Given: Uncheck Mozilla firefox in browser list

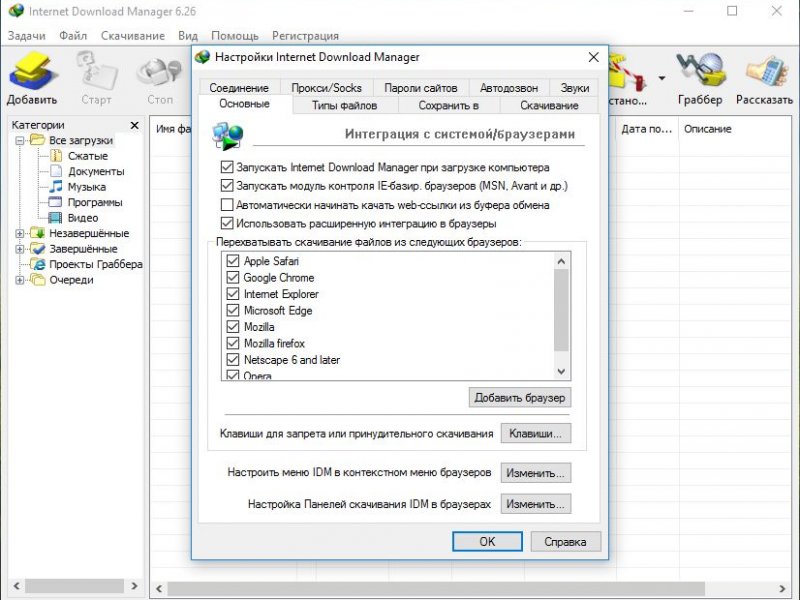Looking at the screenshot, I should [233, 343].
